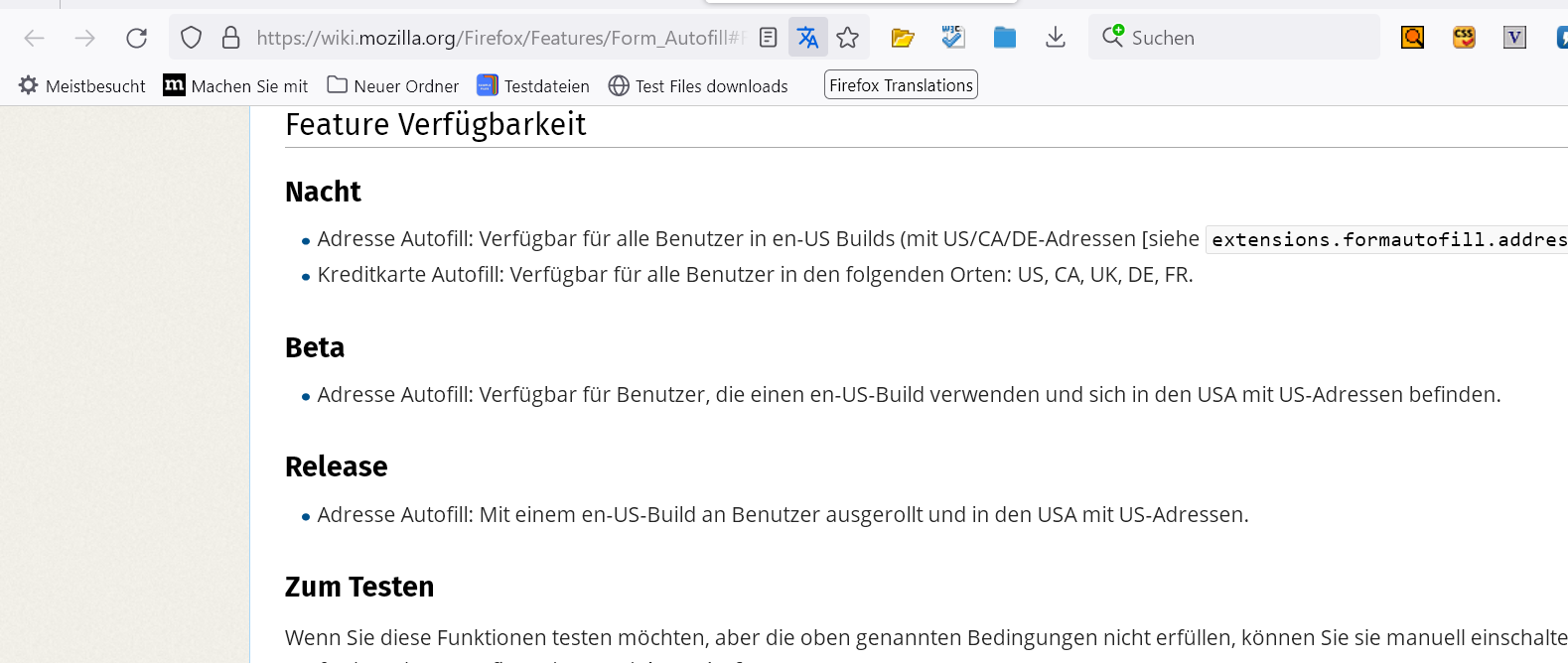1568x663 pixels.
Task: Click the forward navigation arrow
Action: (85, 38)
